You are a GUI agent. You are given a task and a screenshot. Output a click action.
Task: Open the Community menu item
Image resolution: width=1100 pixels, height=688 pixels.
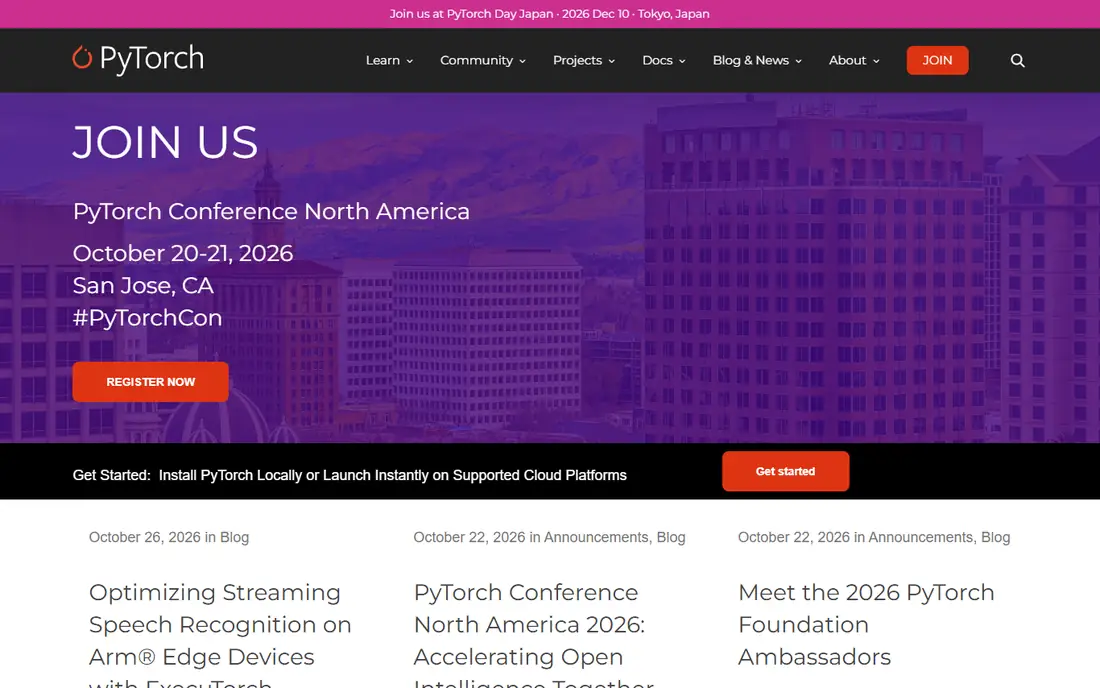pyautogui.click(x=476, y=60)
